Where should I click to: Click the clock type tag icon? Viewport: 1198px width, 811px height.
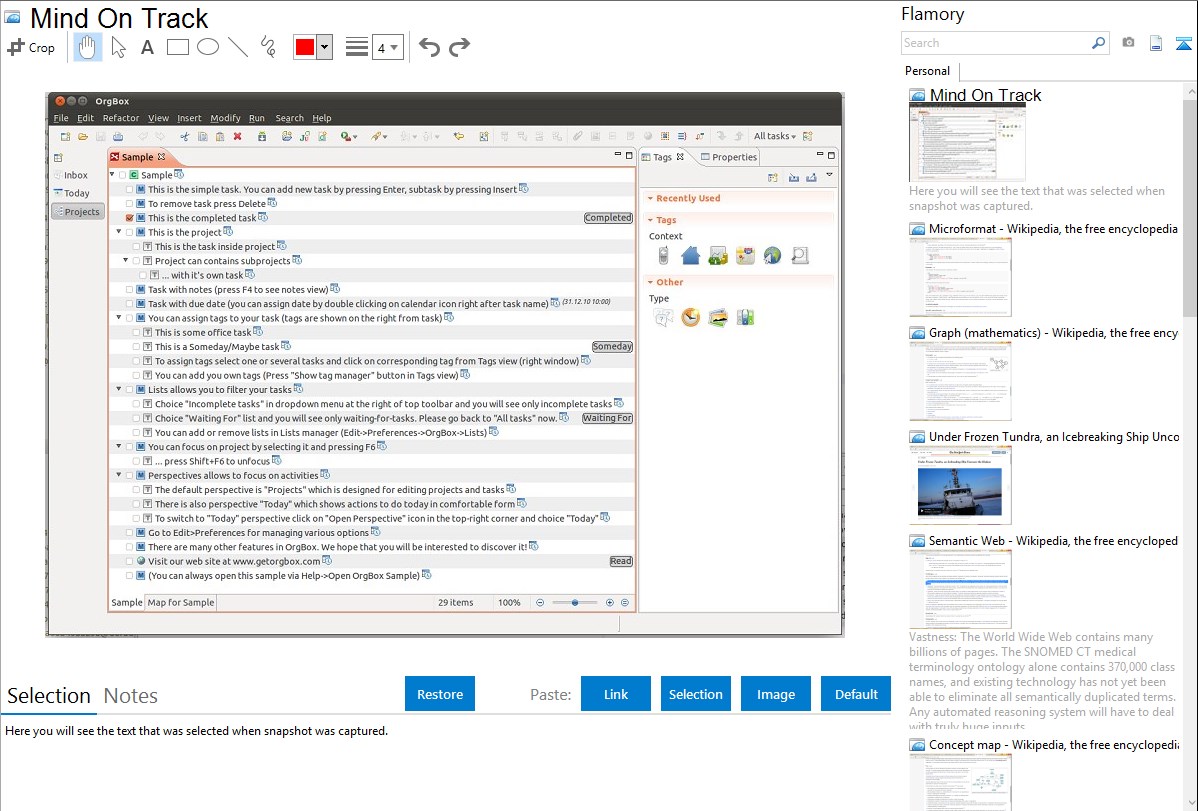pyautogui.click(x=691, y=317)
